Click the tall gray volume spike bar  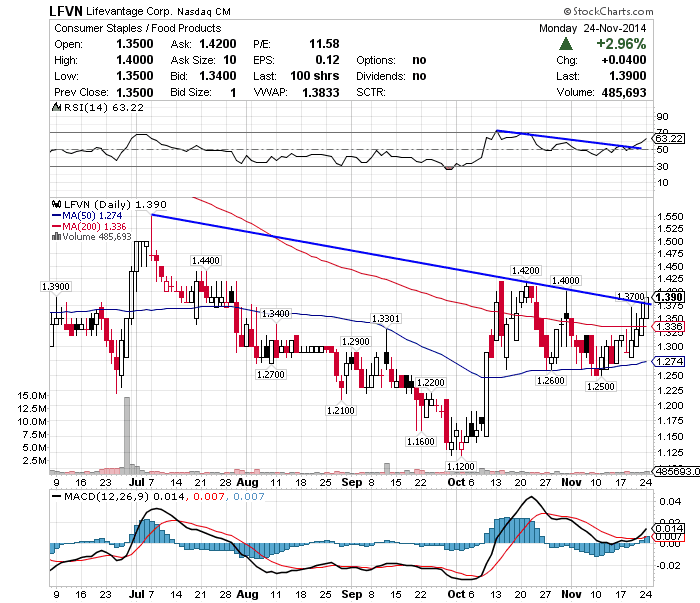(127, 434)
